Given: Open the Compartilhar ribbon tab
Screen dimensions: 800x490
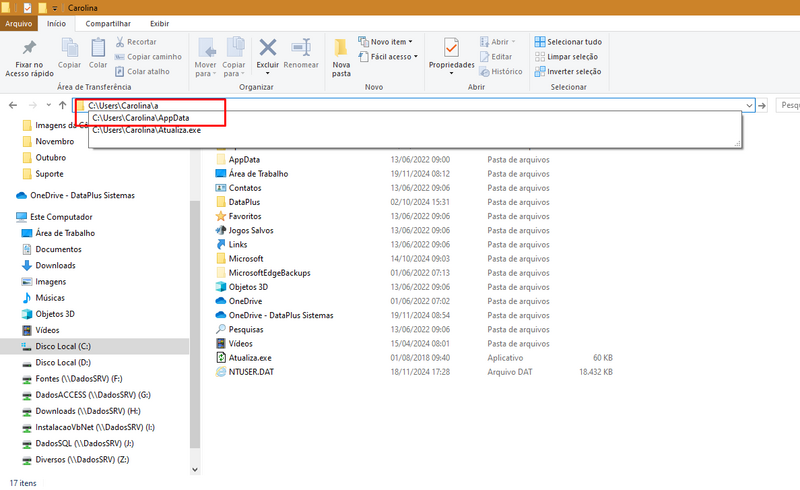Looking at the screenshot, I should click(x=108, y=23).
